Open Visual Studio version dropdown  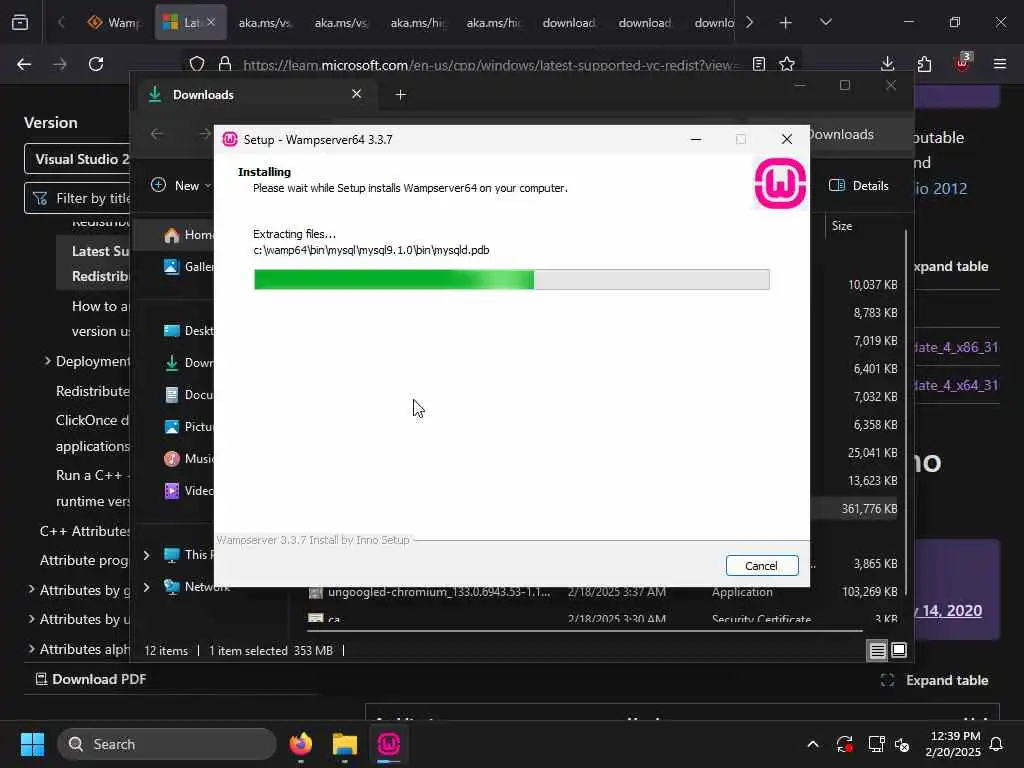[x=78, y=159]
